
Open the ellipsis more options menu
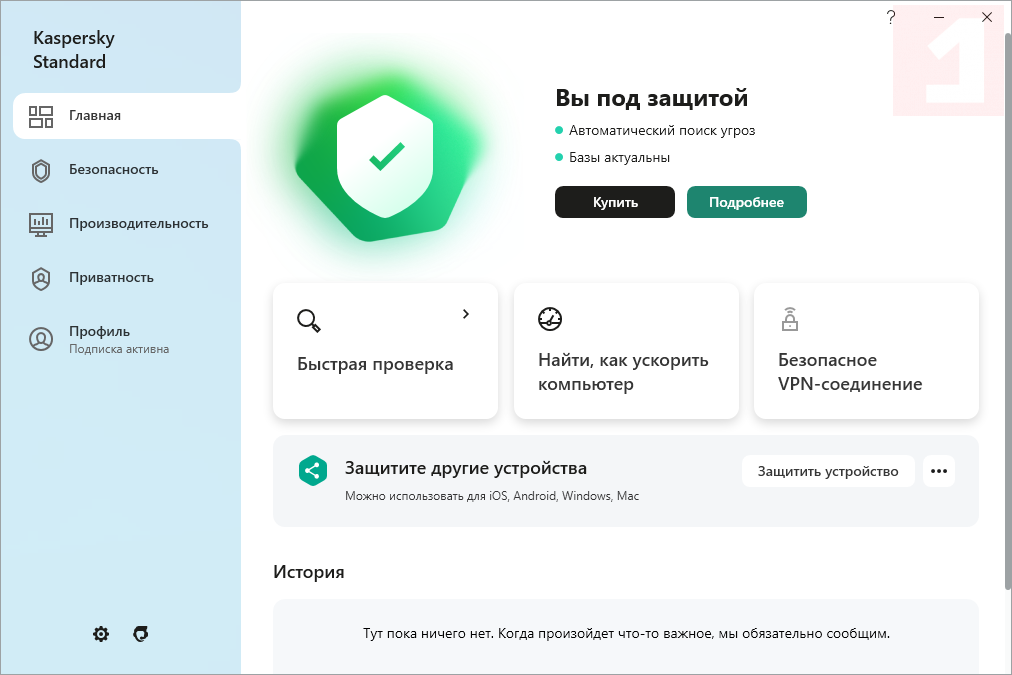point(939,470)
